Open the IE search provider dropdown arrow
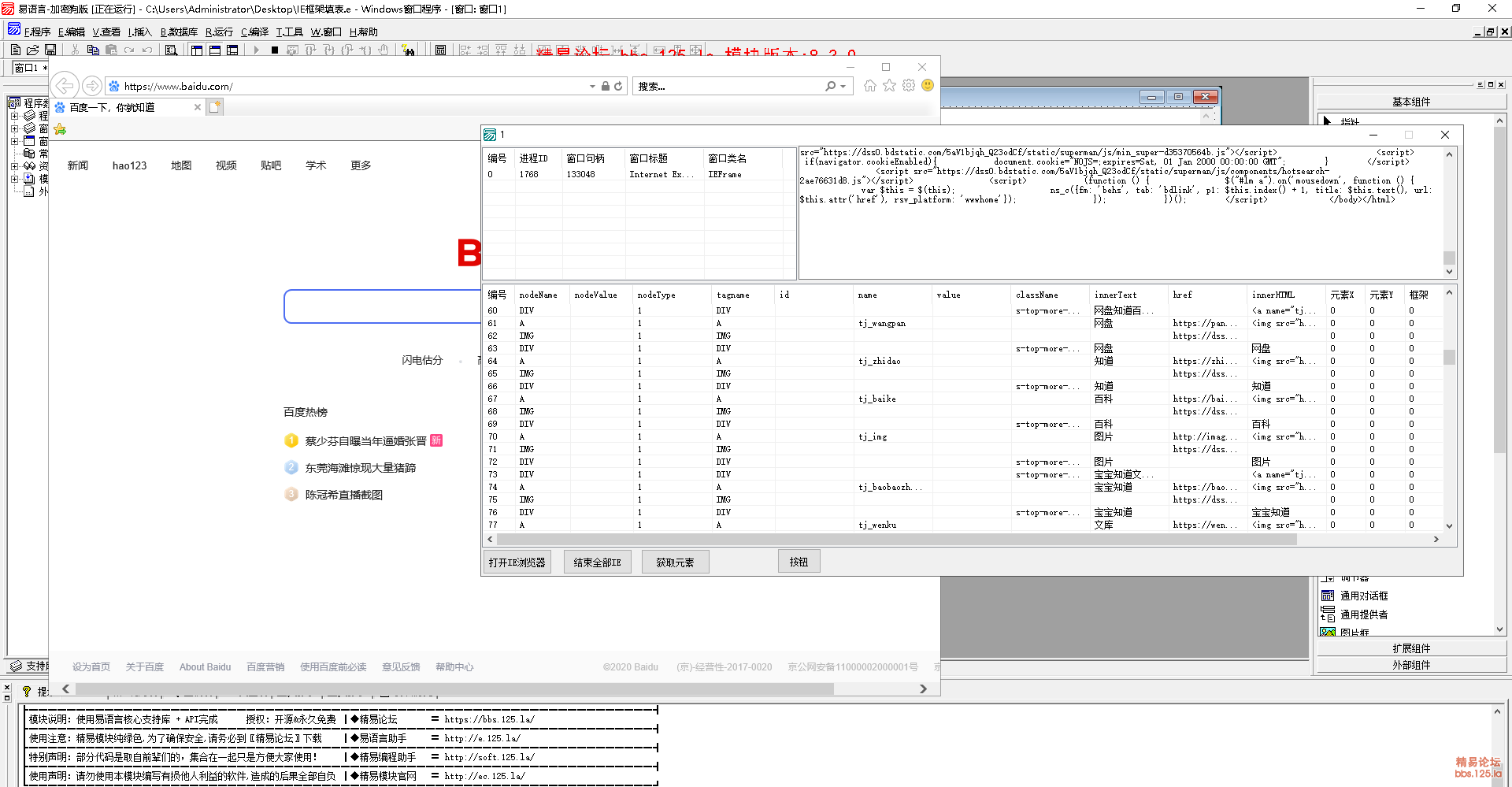Image resolution: width=1512 pixels, height=787 pixels. coord(843,86)
